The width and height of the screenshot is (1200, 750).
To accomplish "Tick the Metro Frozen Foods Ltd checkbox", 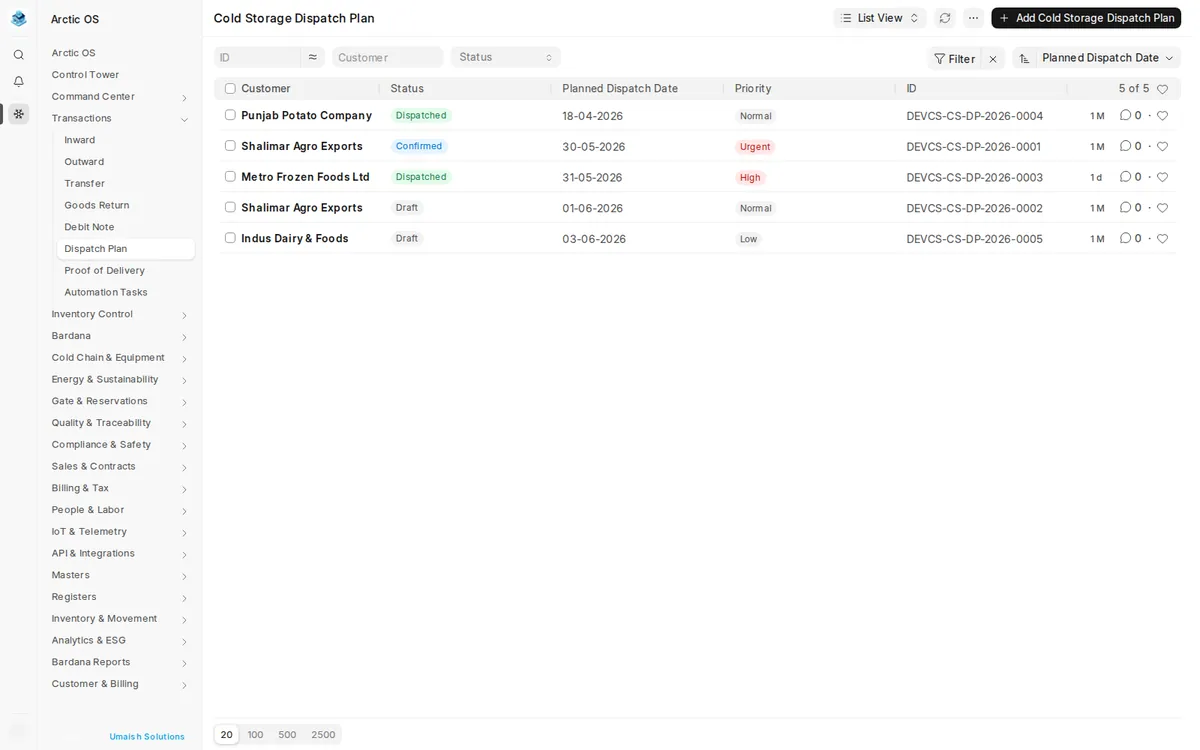I will point(230,176).
